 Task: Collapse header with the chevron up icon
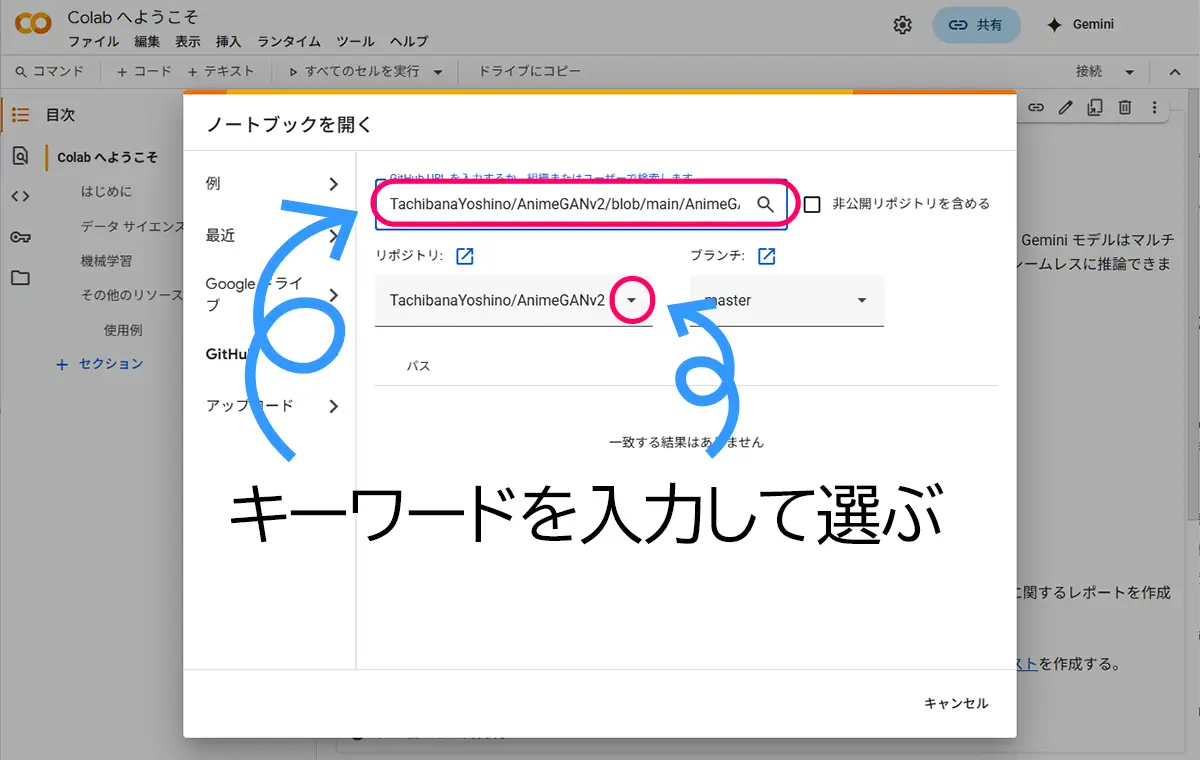point(1176,72)
